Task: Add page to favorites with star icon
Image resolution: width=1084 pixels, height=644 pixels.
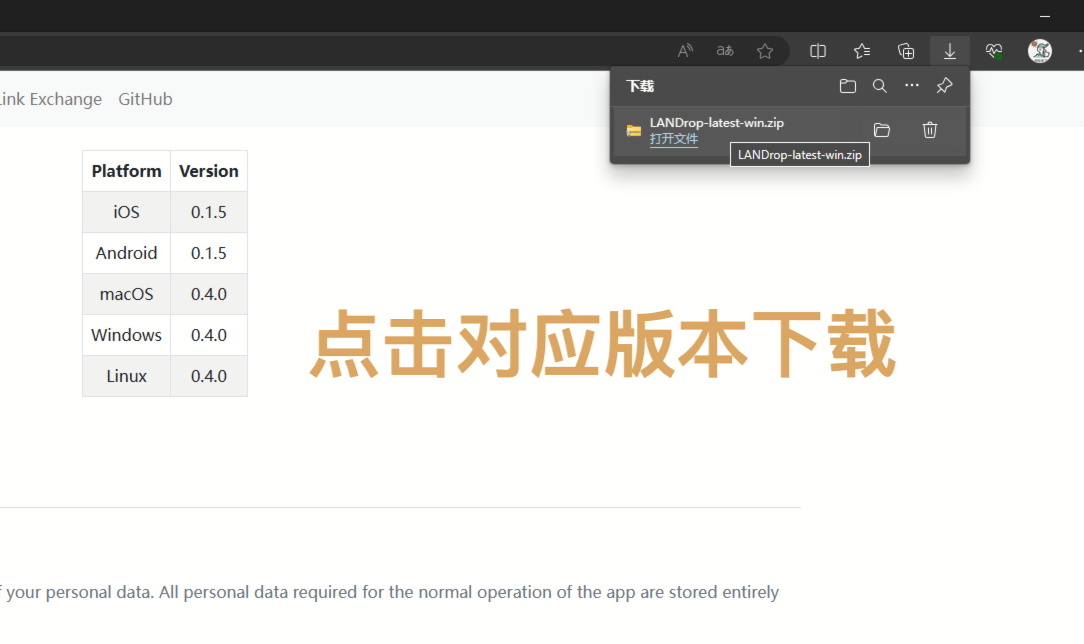Action: coord(765,51)
